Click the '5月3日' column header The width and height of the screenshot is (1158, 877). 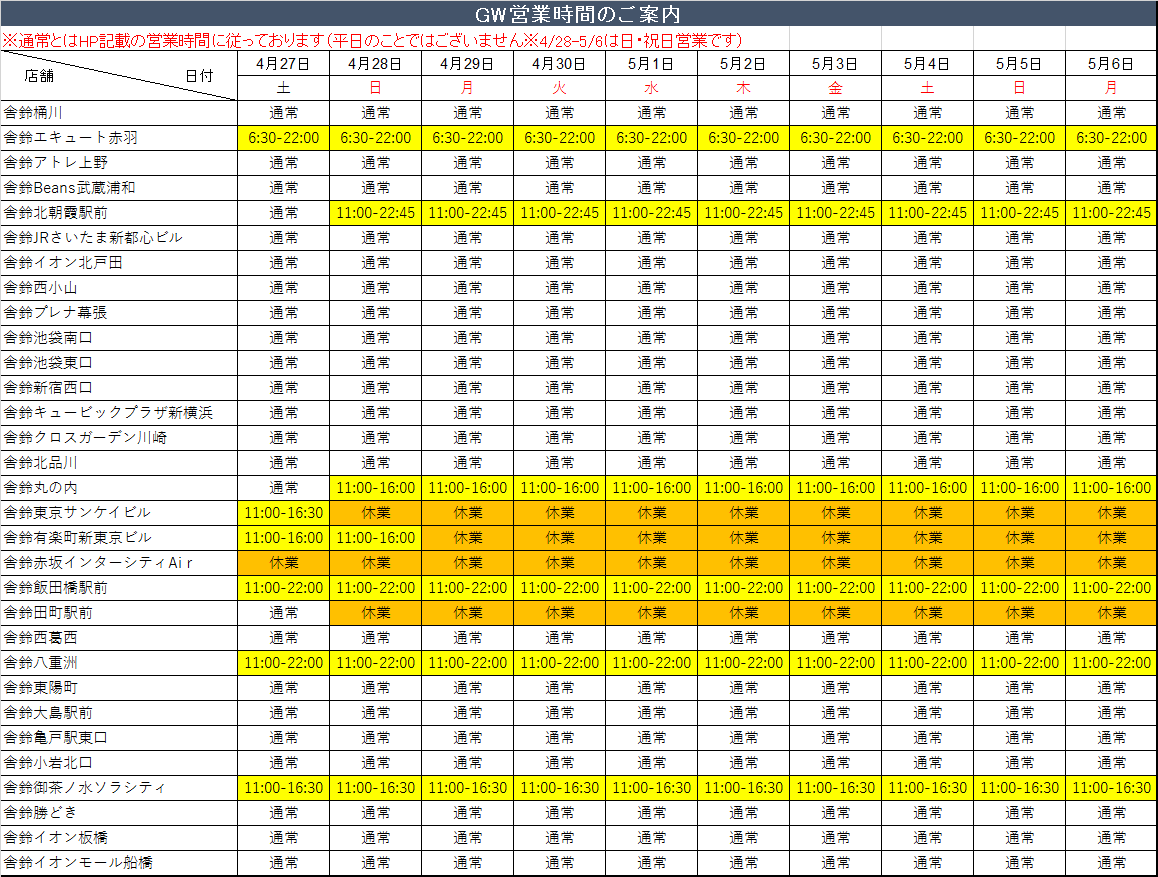click(x=835, y=63)
